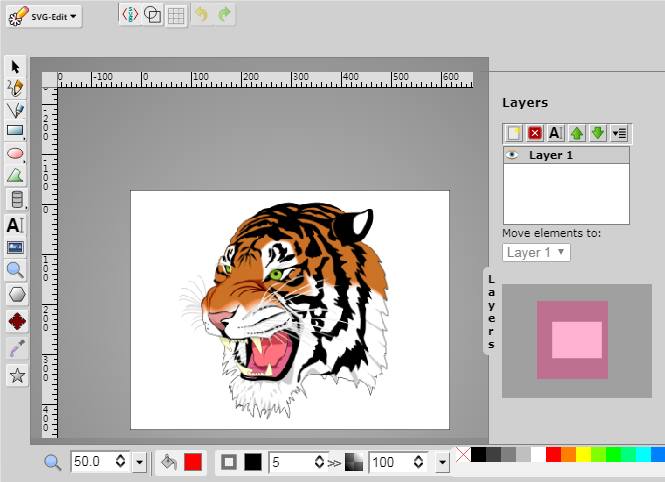Choose the Pencil freehand tool
665x482 pixels.
(15, 88)
